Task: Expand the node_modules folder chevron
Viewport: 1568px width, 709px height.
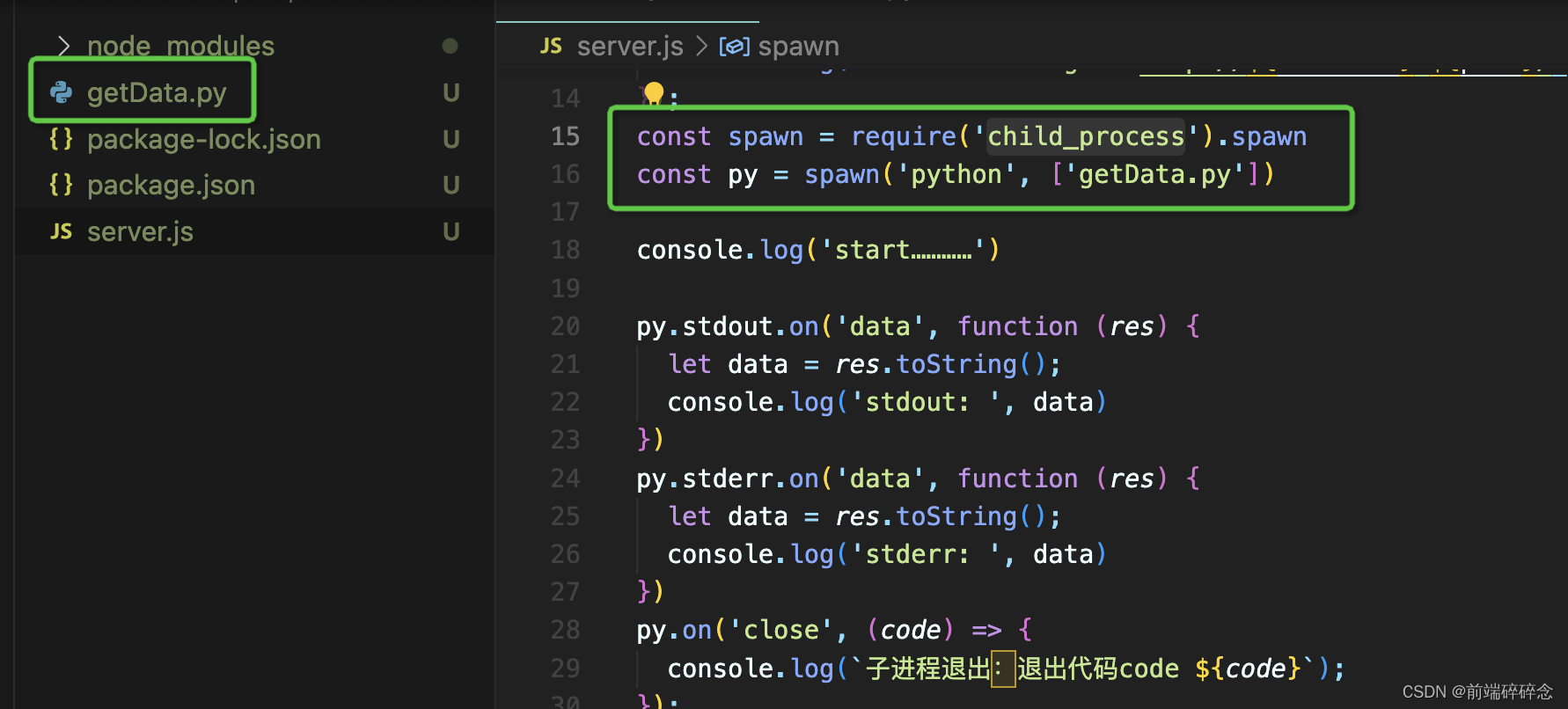Action: (x=63, y=45)
